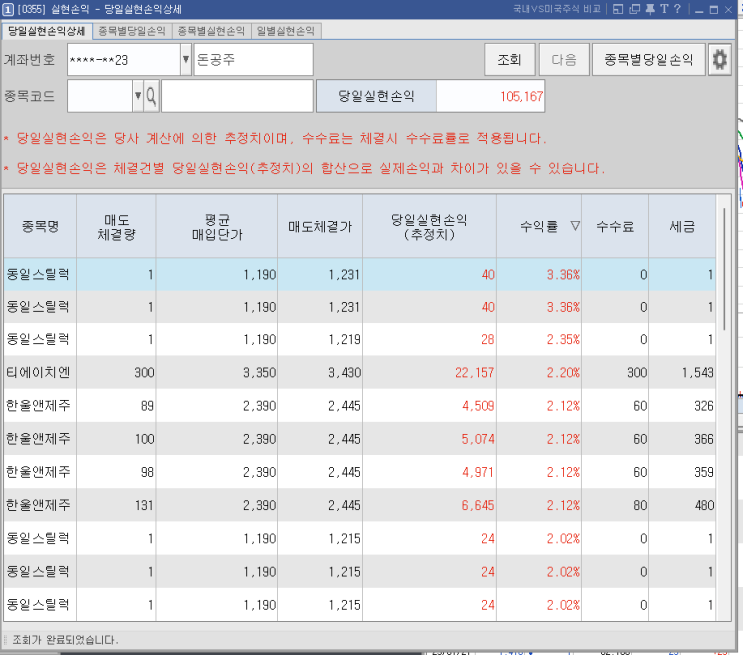The width and height of the screenshot is (743, 655).
Task: Click the window number 1 icon
Action: click(x=8, y=9)
